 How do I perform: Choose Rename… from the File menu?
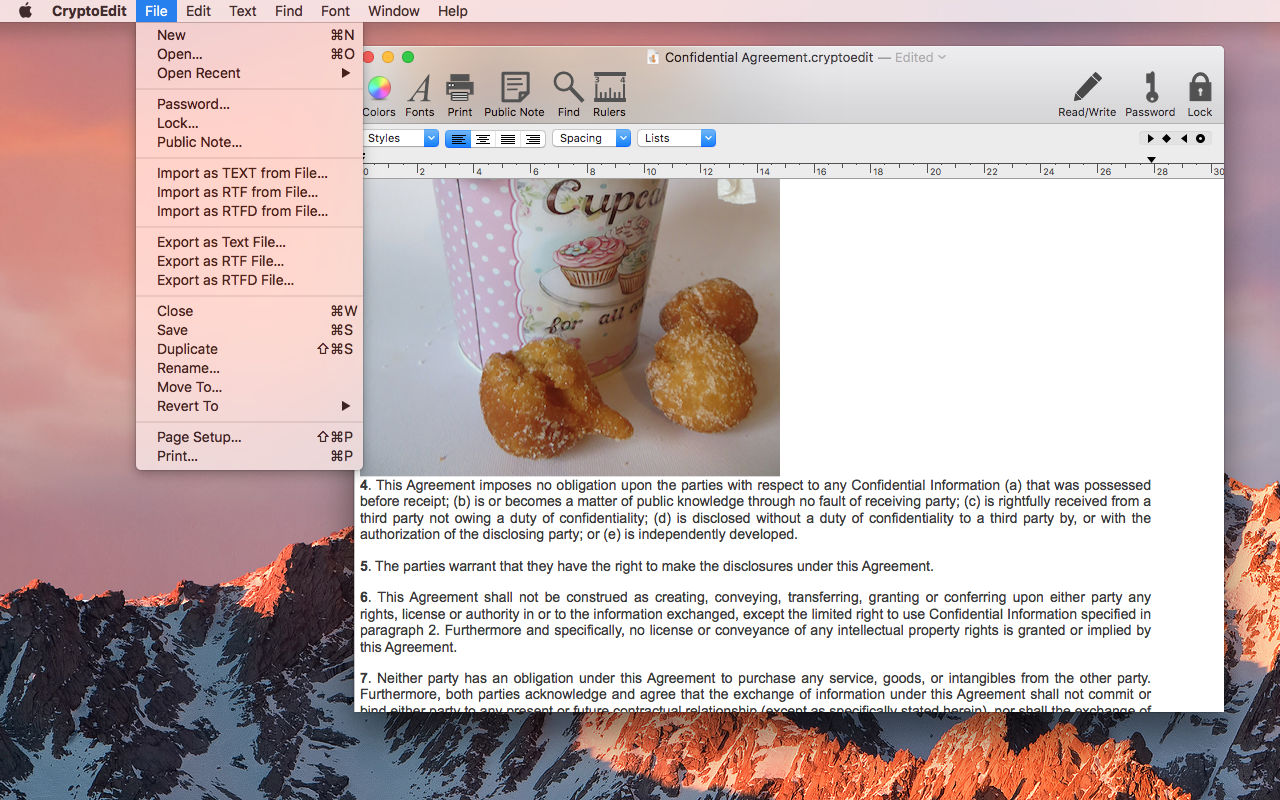(x=249, y=368)
